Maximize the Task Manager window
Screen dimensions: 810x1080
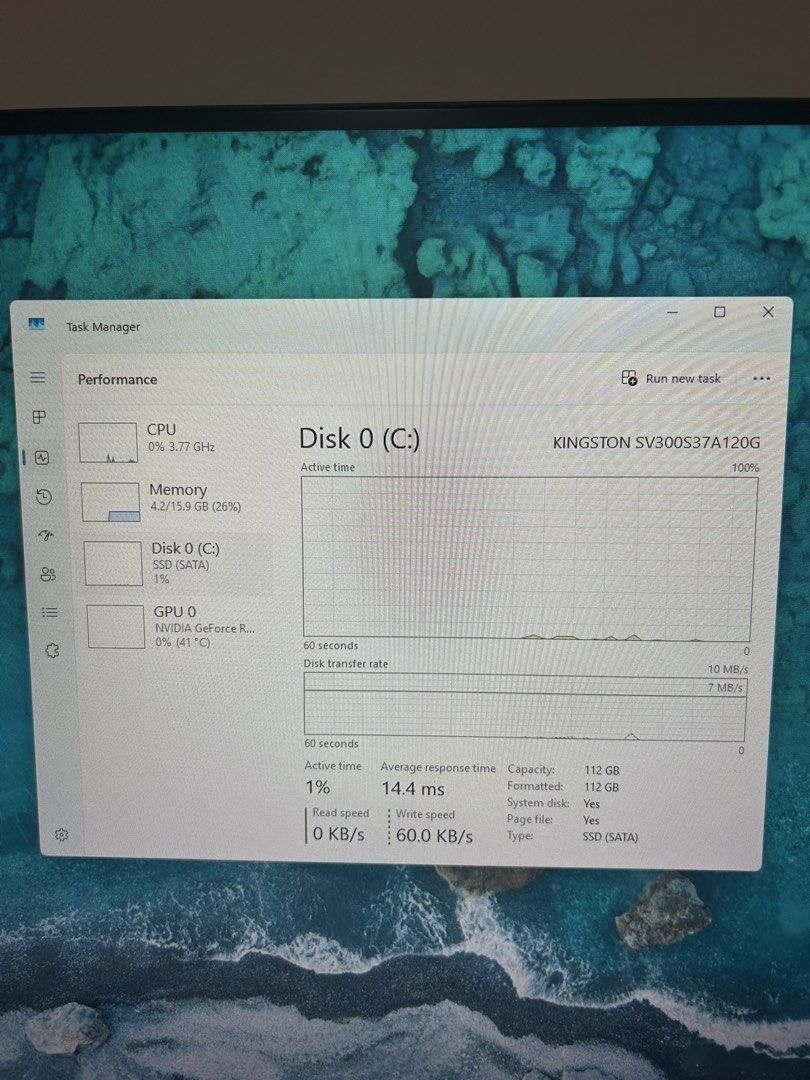click(719, 312)
